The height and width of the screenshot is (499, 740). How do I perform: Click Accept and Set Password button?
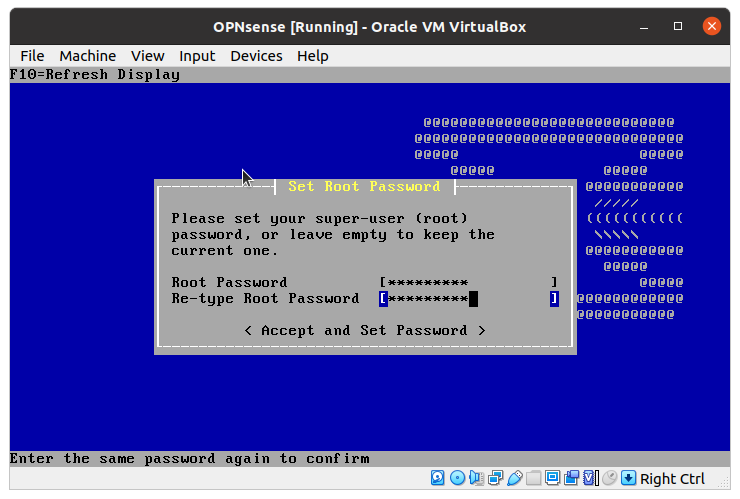tap(365, 330)
